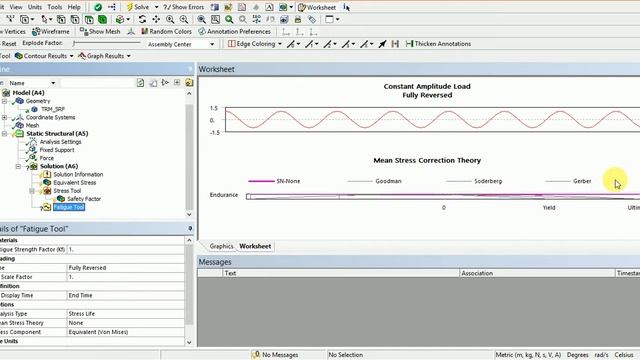Select the Fatigue Tool item
The width and height of the screenshot is (640, 360).
coord(69,207)
